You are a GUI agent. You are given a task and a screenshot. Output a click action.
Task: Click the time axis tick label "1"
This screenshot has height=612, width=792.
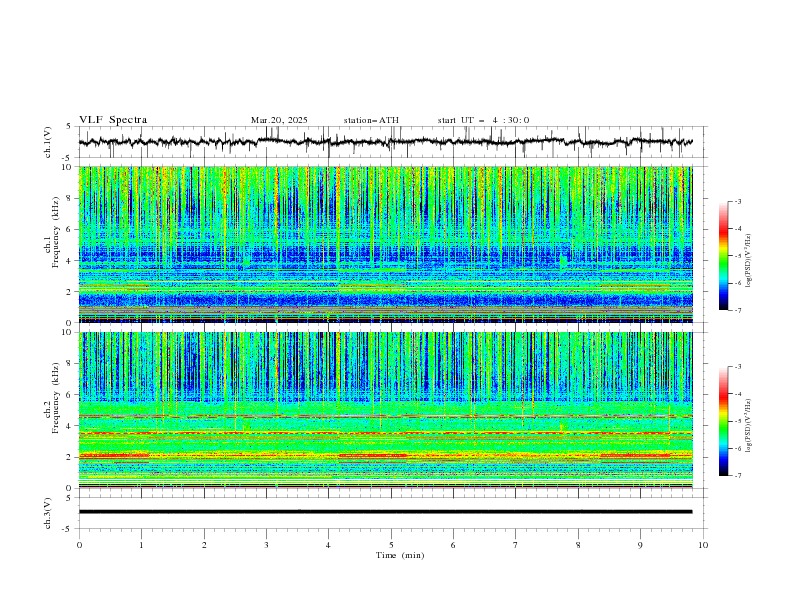(141, 545)
